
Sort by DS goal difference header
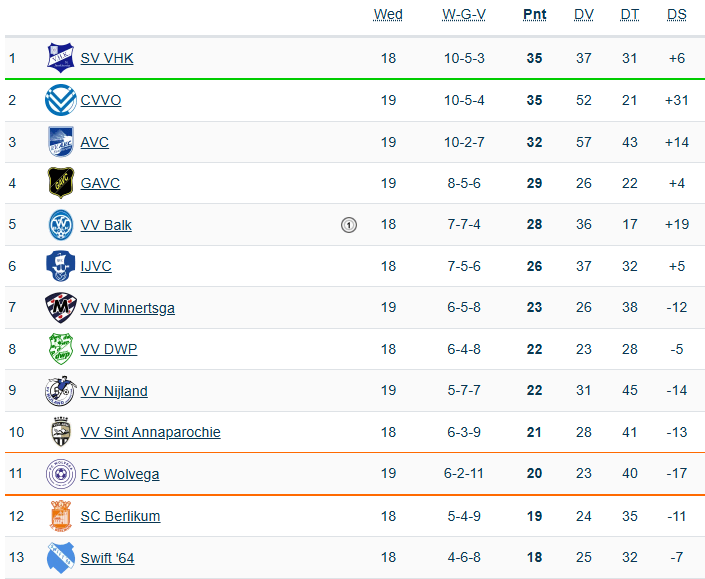tap(677, 14)
